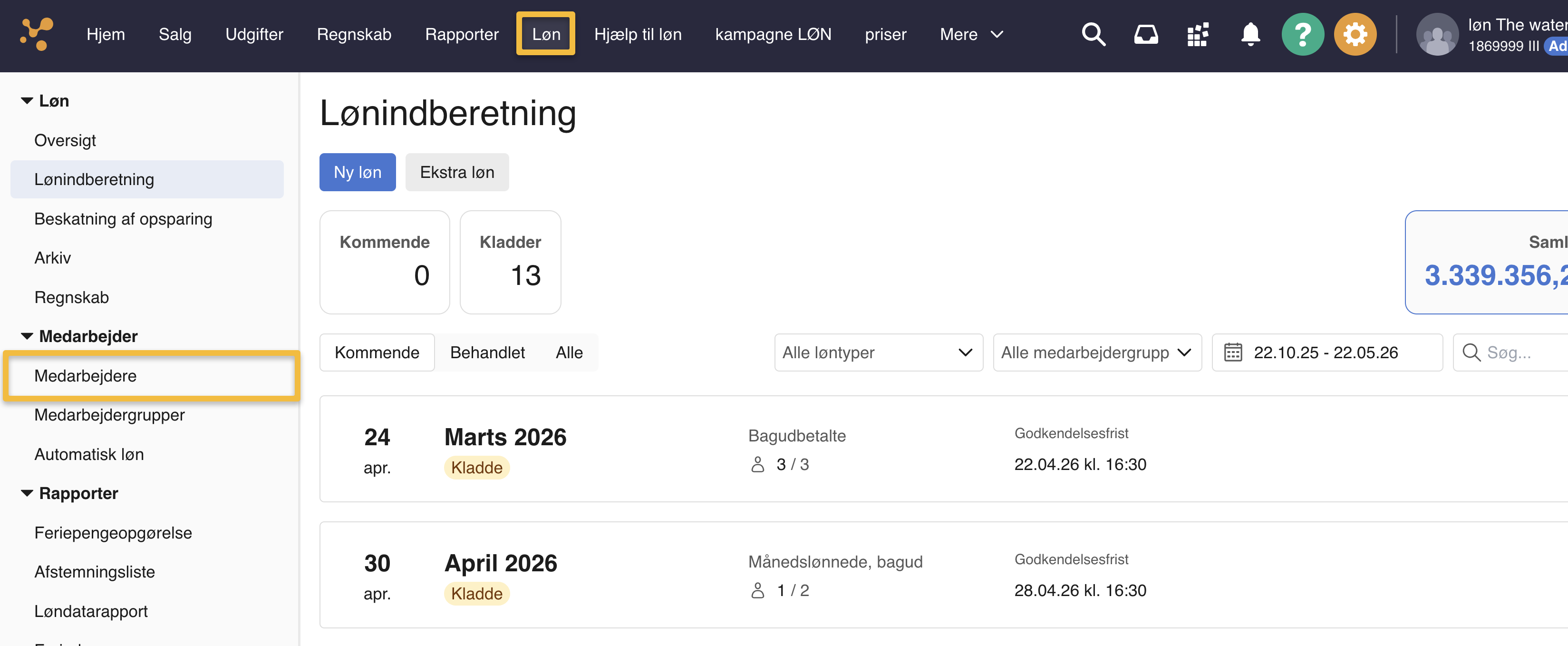Open the Alle medarbejdergrupper dropdown

coord(1097,352)
